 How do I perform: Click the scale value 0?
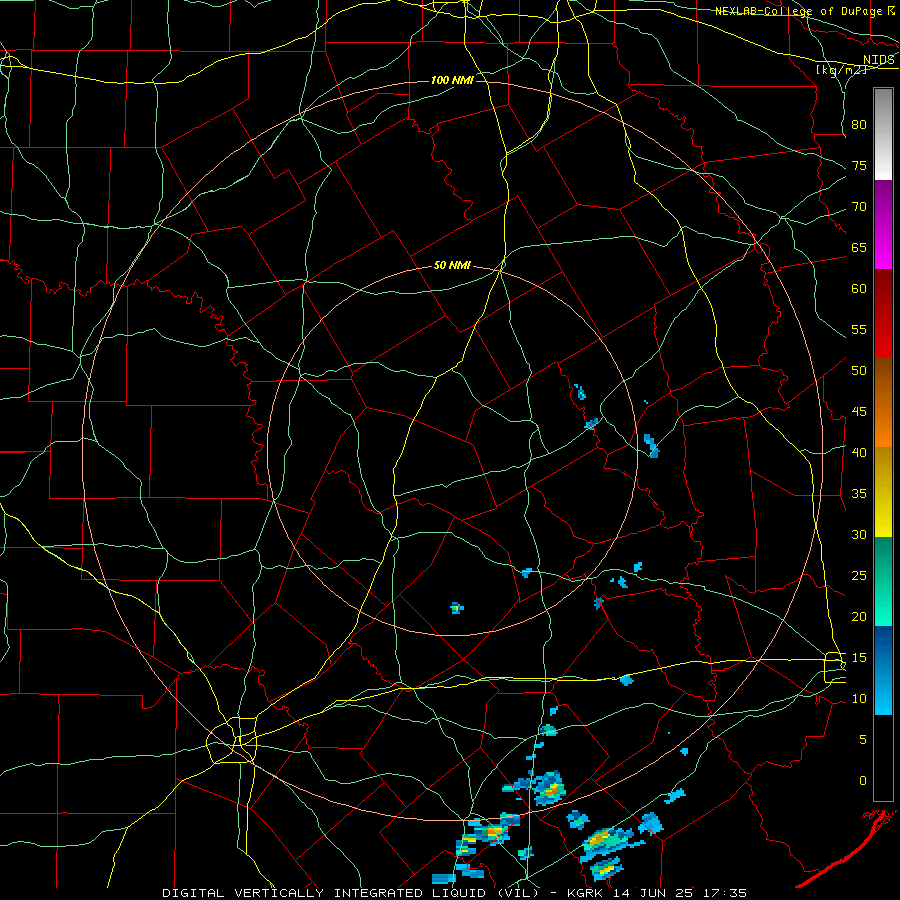pyautogui.click(x=863, y=781)
